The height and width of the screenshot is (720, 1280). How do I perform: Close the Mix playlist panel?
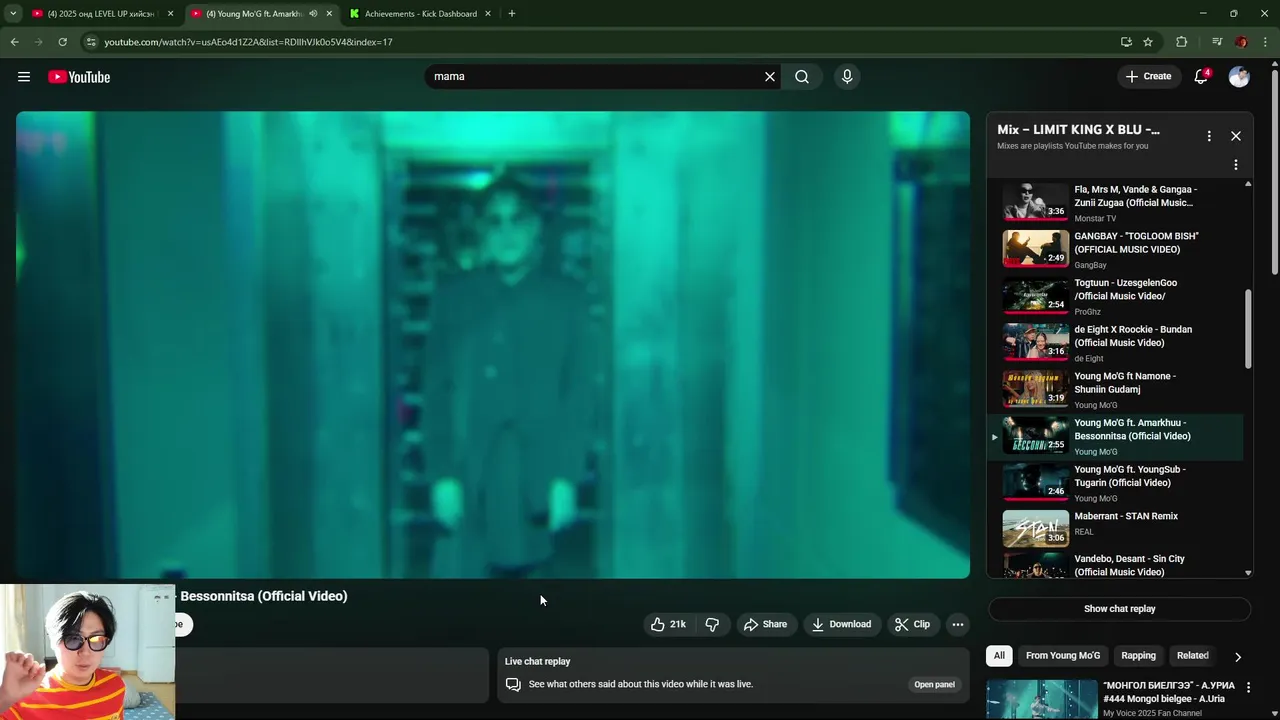pos(1236,136)
